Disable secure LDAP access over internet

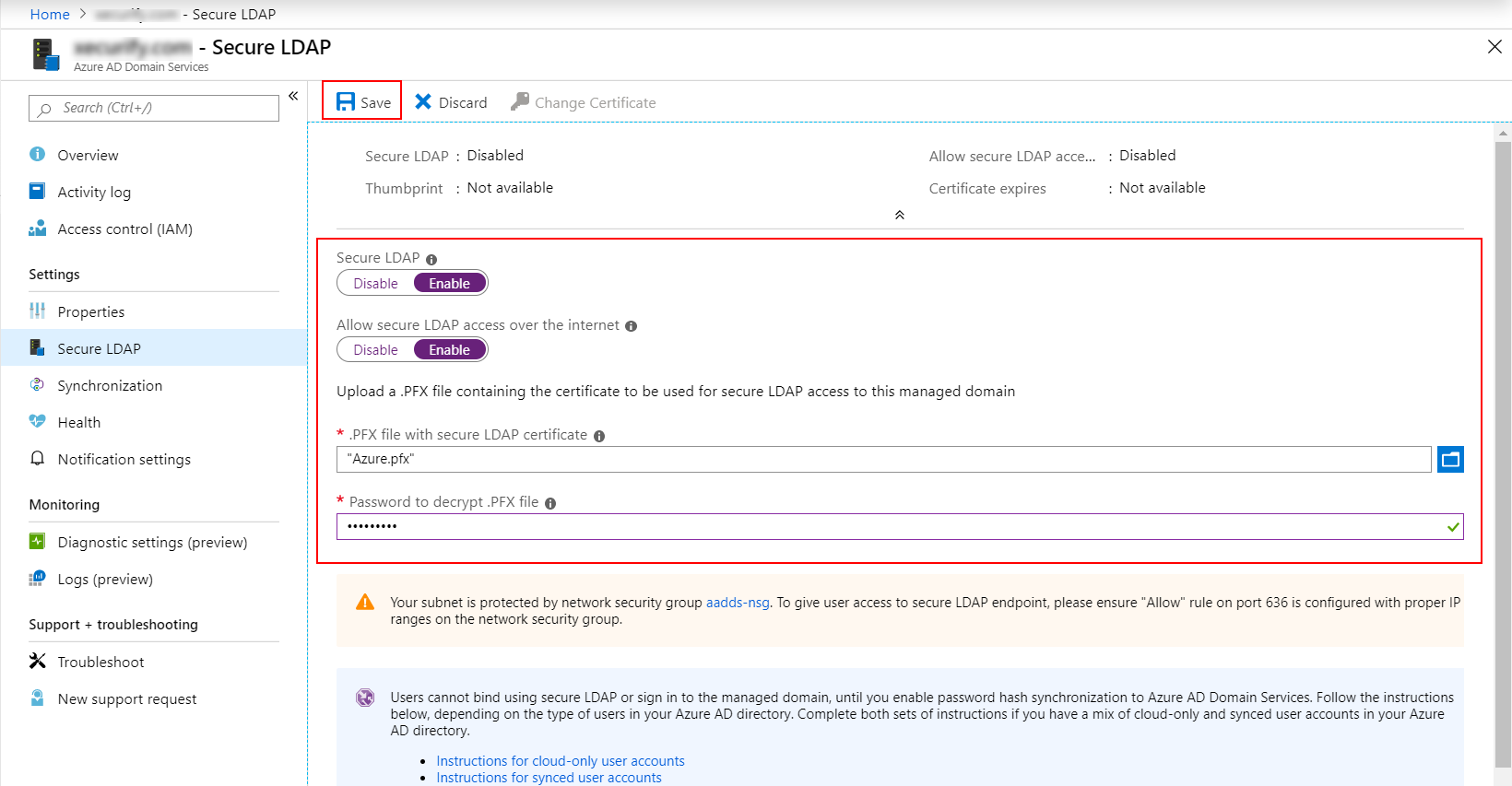point(376,349)
